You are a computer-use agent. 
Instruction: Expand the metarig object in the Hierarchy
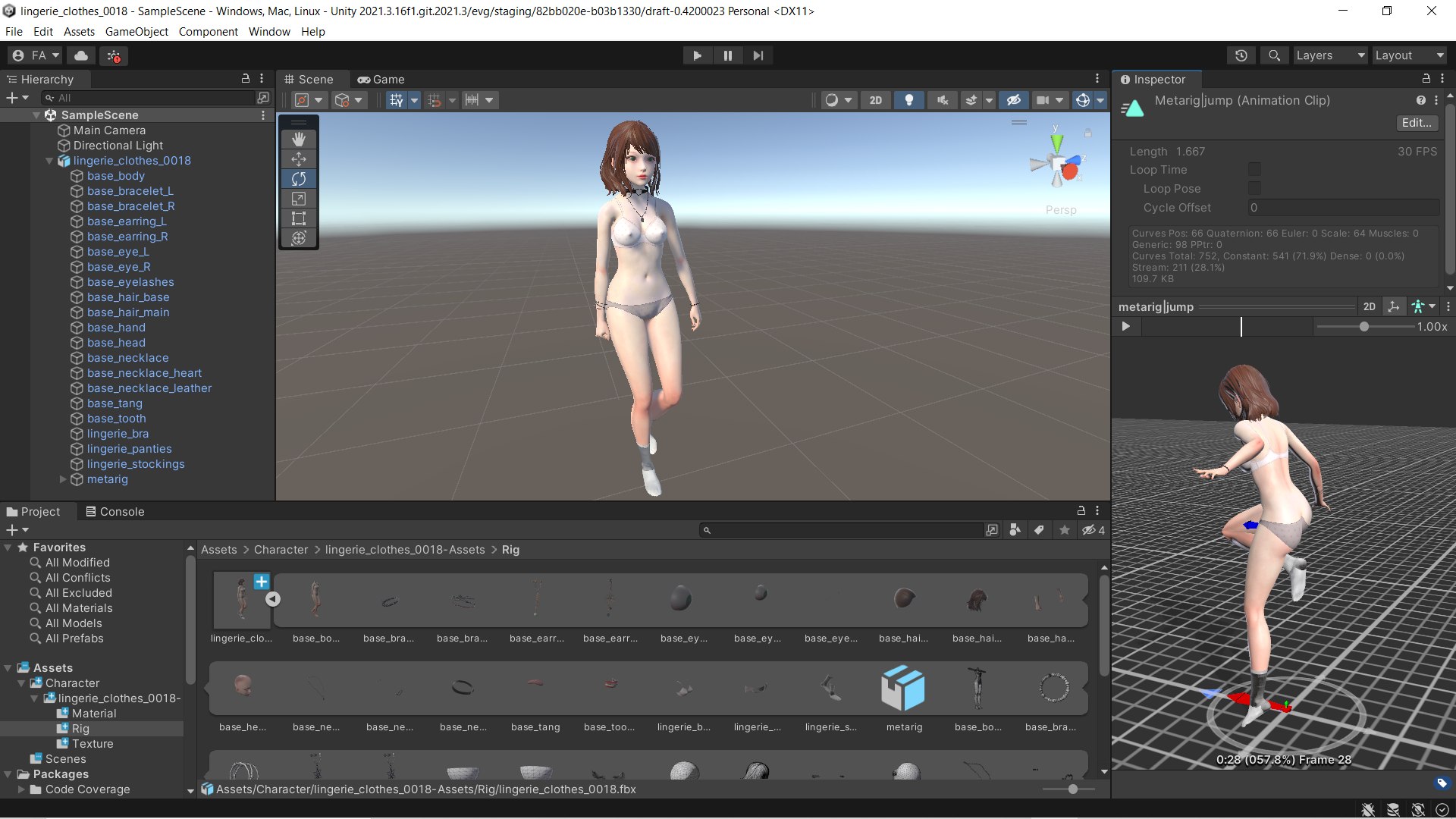click(x=63, y=479)
